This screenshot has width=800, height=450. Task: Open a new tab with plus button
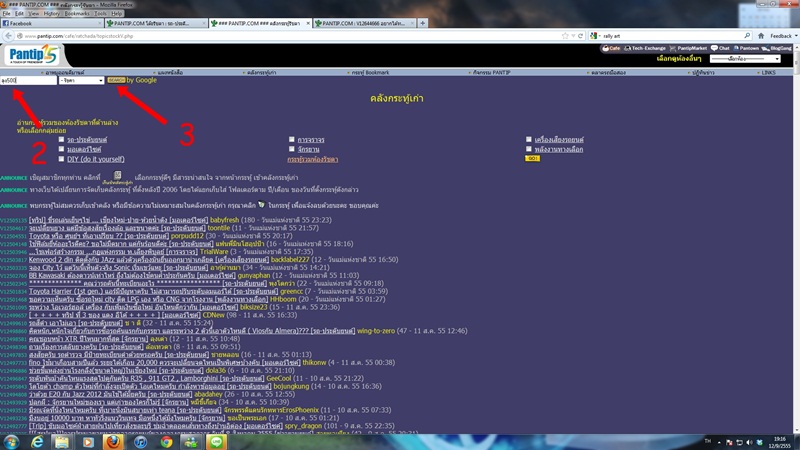(x=422, y=23)
